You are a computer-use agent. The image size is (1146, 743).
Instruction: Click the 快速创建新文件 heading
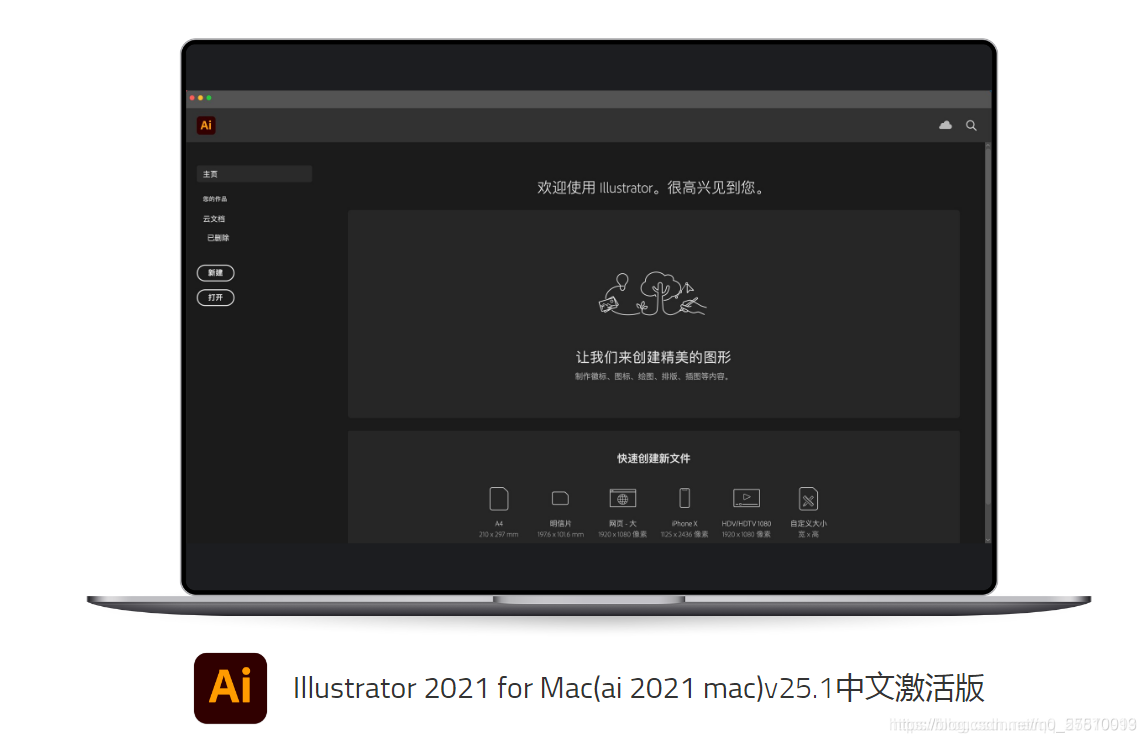(x=653, y=458)
